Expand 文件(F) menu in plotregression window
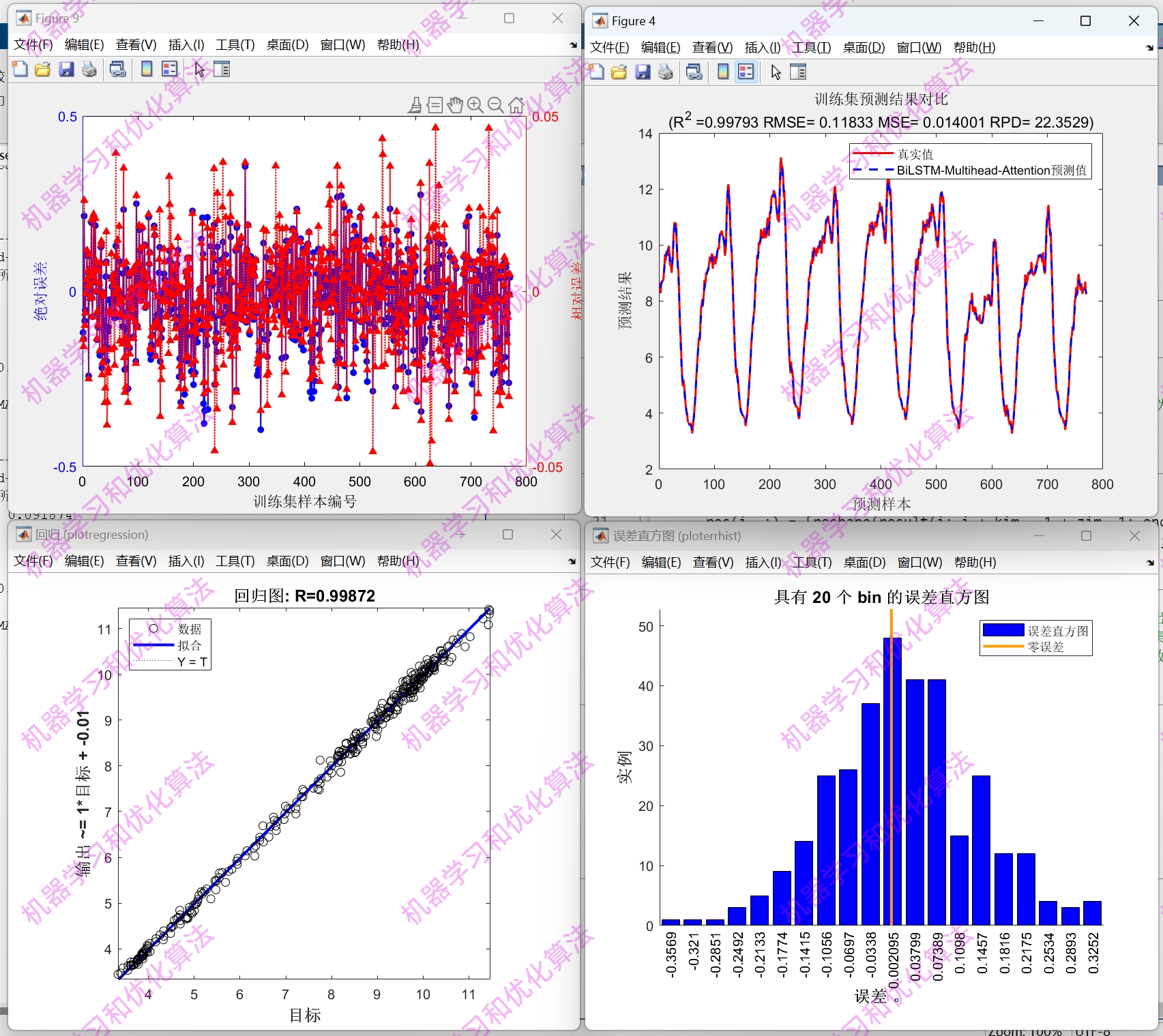The width and height of the screenshot is (1163, 1036). [33, 561]
